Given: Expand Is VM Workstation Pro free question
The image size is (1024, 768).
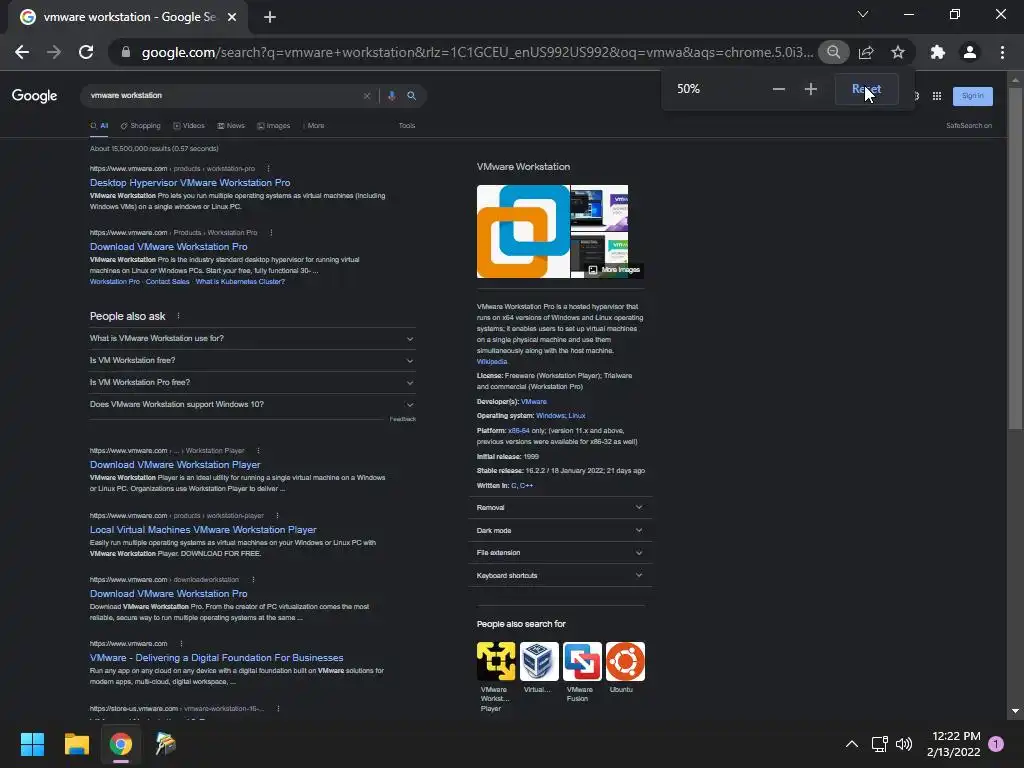Looking at the screenshot, I should click(x=252, y=383).
